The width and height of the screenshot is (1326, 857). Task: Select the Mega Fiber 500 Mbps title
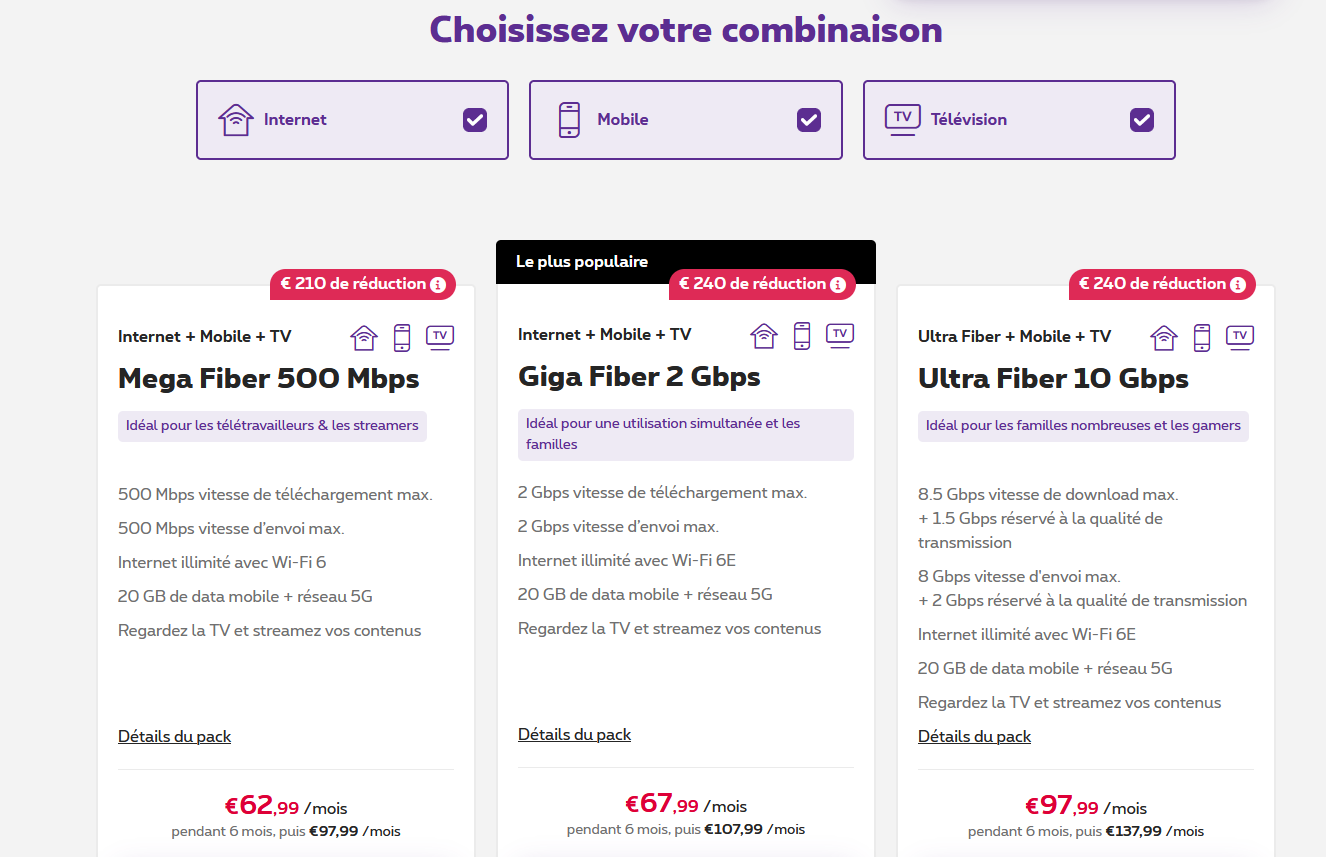tap(268, 379)
